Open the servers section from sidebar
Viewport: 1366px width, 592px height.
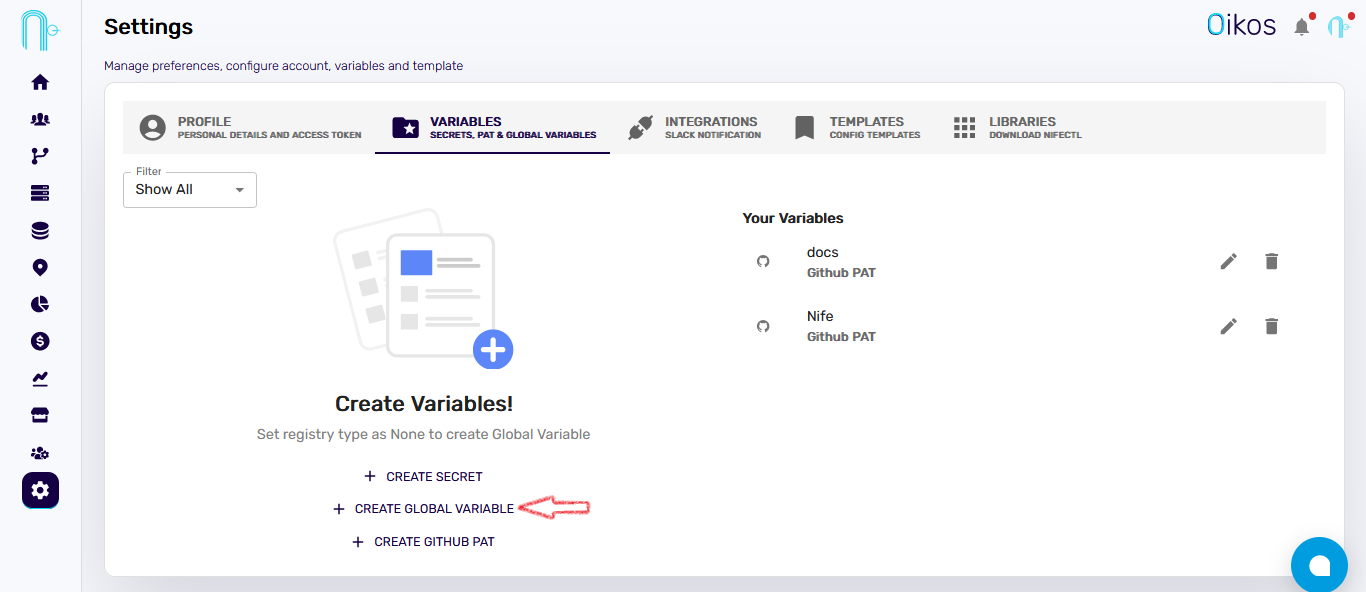coord(40,192)
